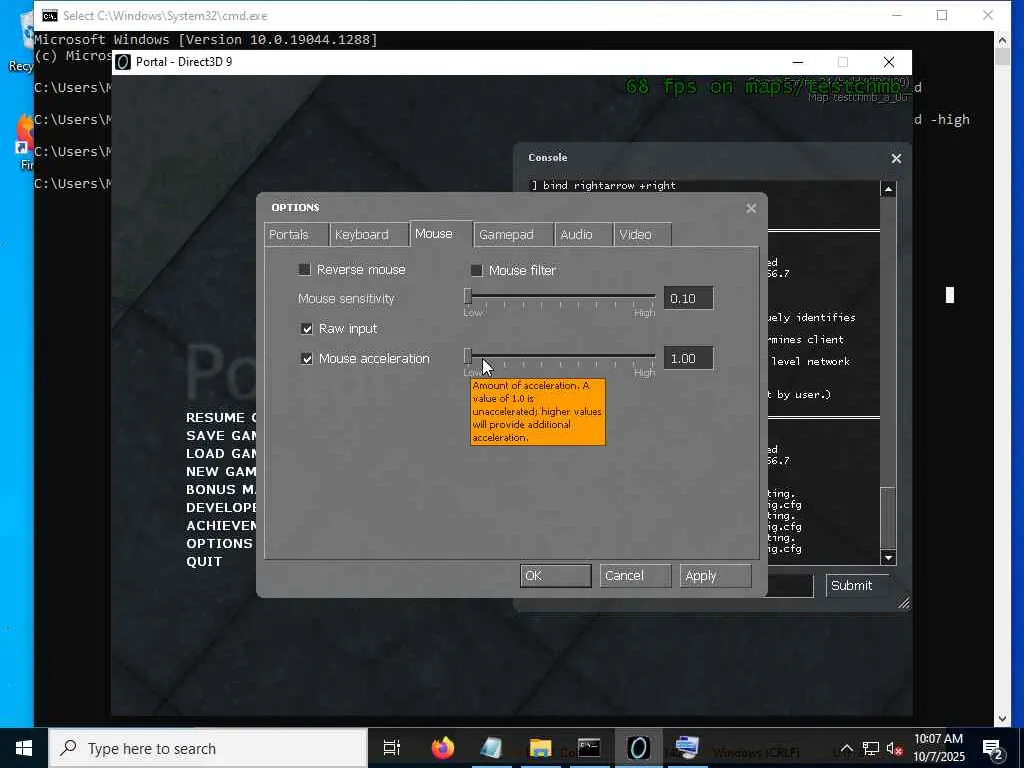Close the Console panel with X
This screenshot has height=768, width=1024.
point(896,159)
